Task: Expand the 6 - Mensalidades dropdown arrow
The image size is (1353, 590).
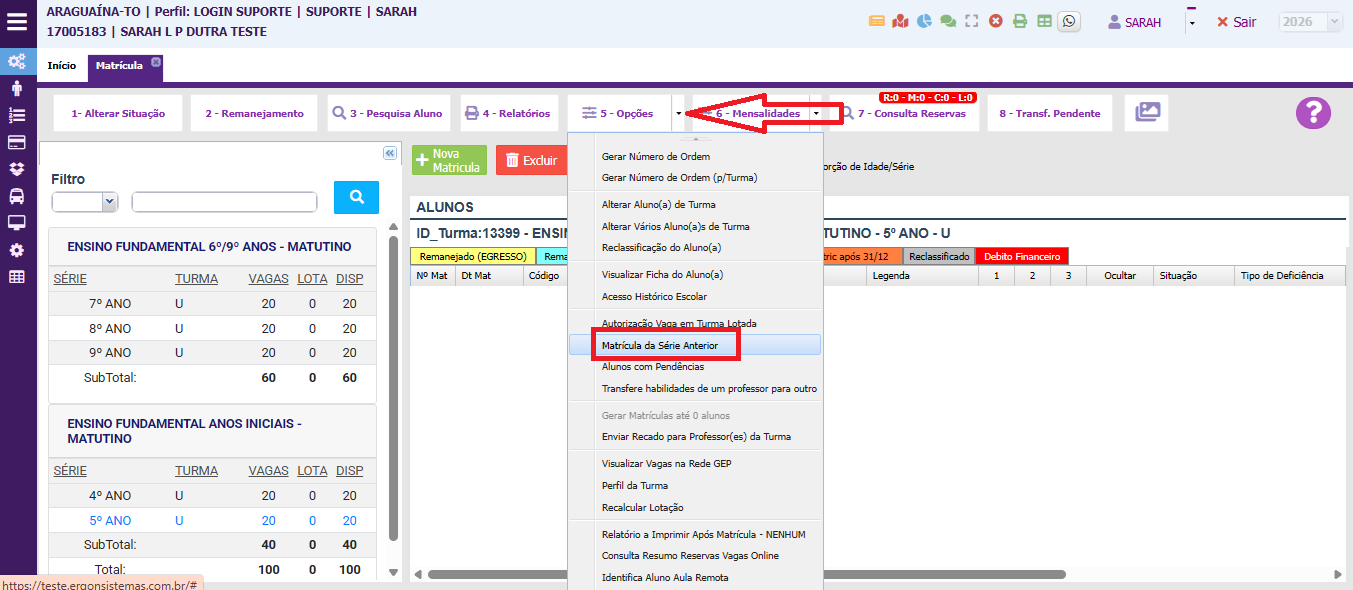Action: click(x=816, y=114)
